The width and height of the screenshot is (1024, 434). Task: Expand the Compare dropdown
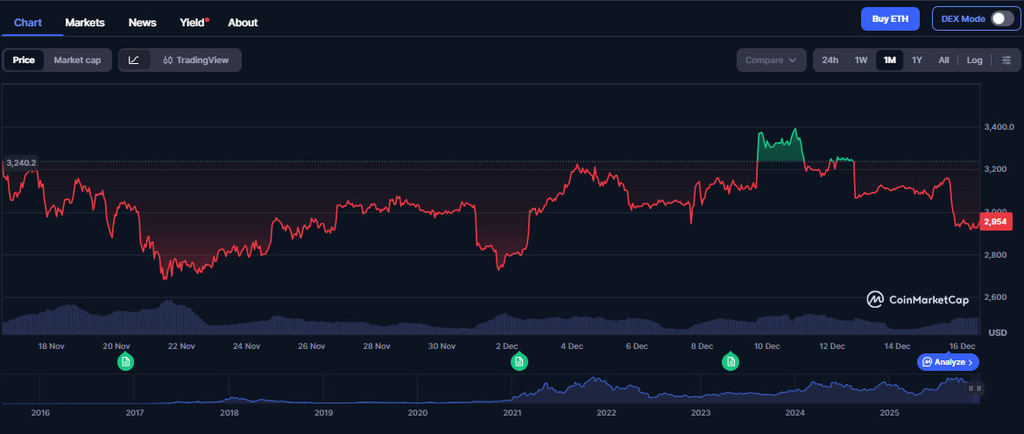pyautogui.click(x=771, y=60)
